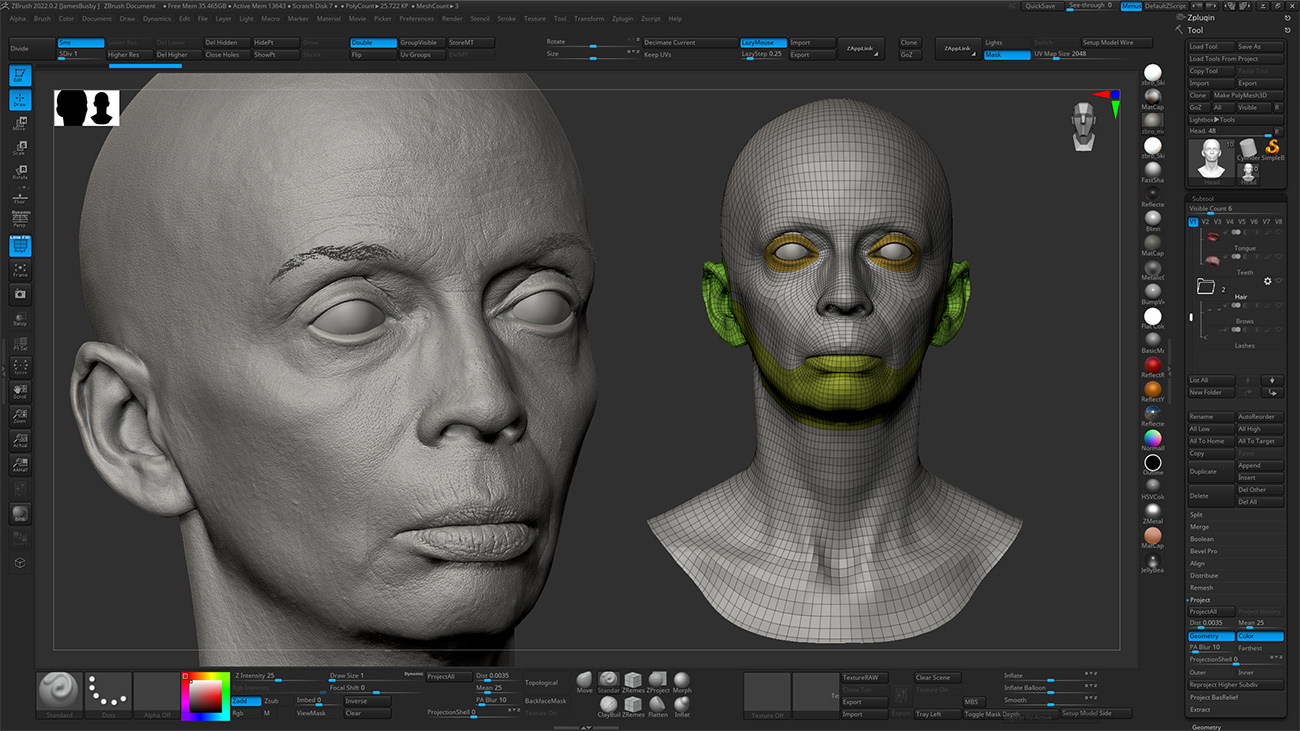The image size is (1300, 731).
Task: Toggle the Geometry projection option
Action: coord(1211,636)
